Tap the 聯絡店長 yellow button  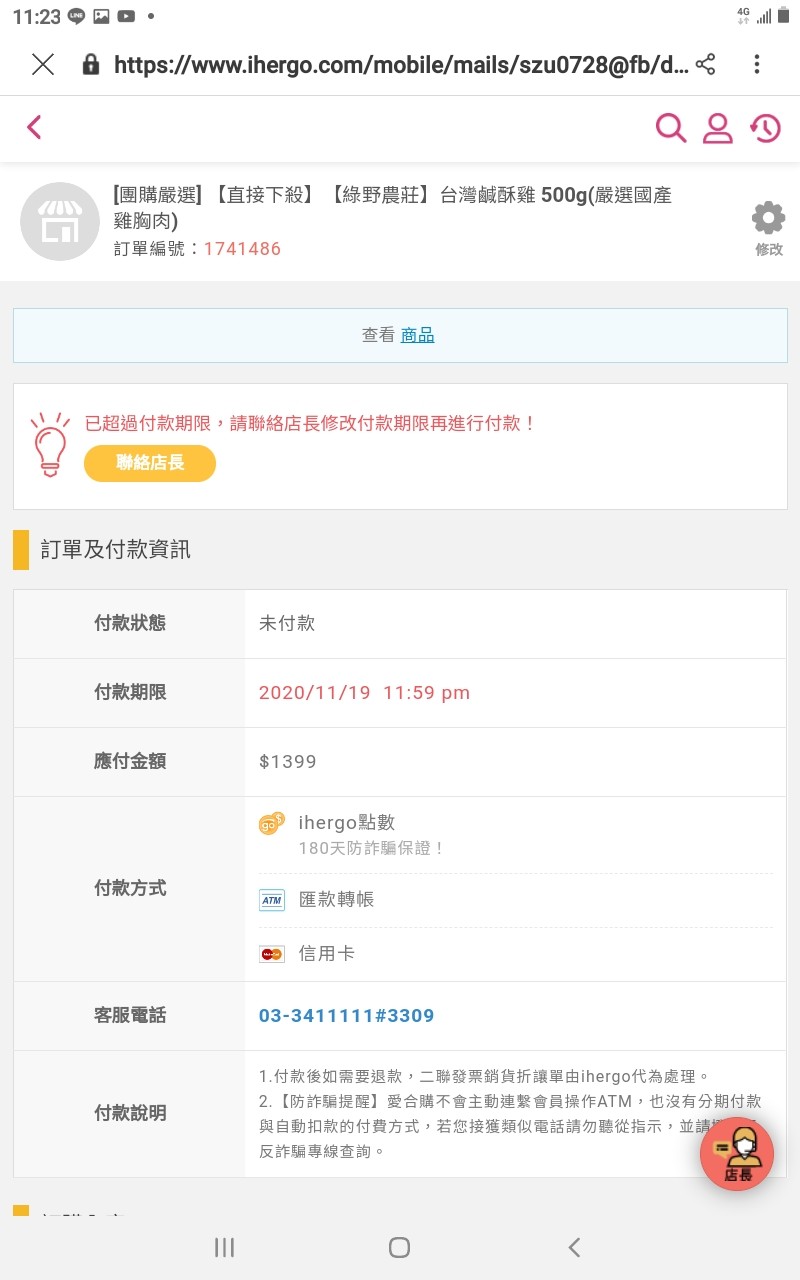coord(150,463)
